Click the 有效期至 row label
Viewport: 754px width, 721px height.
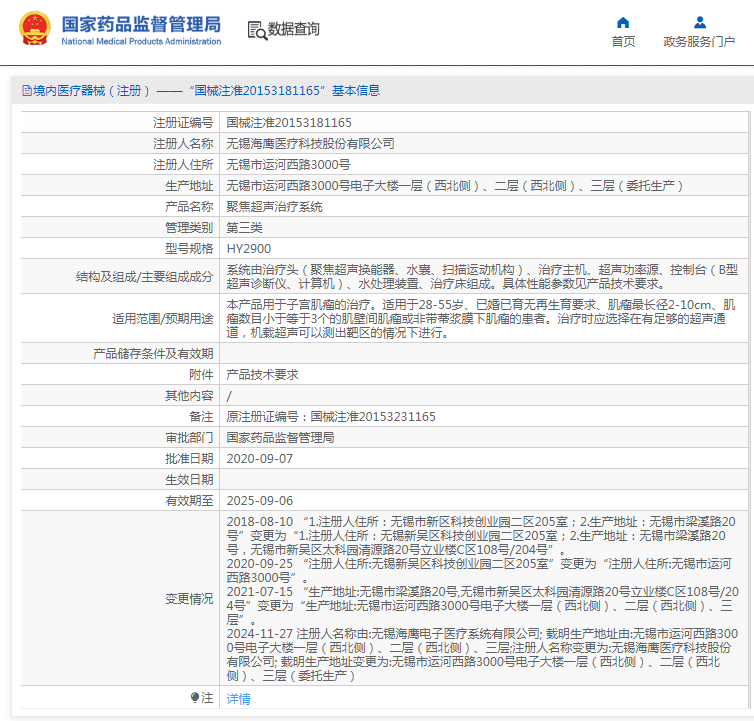(x=189, y=501)
